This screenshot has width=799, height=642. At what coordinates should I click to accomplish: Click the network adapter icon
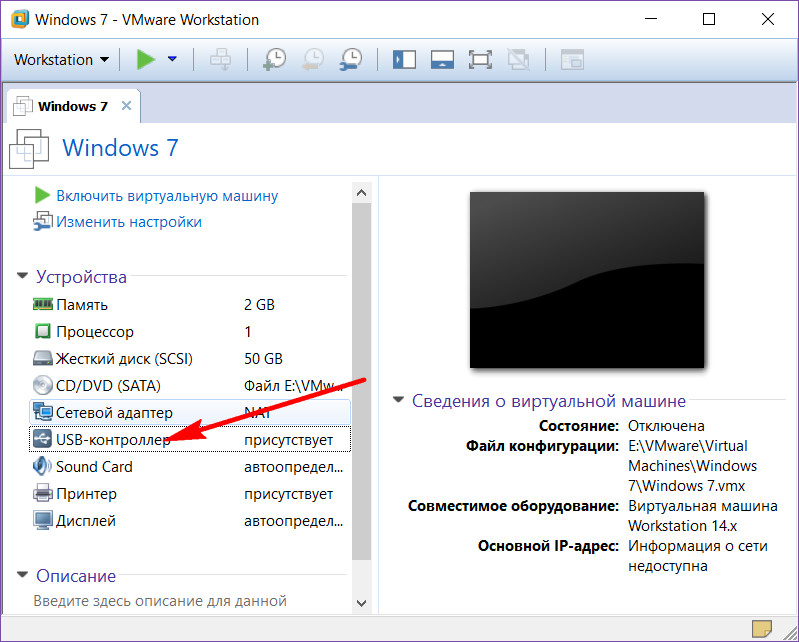tap(42, 412)
